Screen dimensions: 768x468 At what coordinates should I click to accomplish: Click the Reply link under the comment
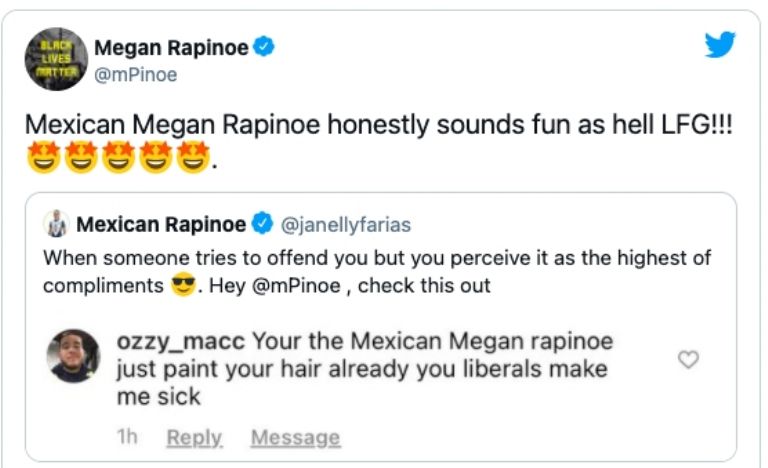[x=194, y=438]
